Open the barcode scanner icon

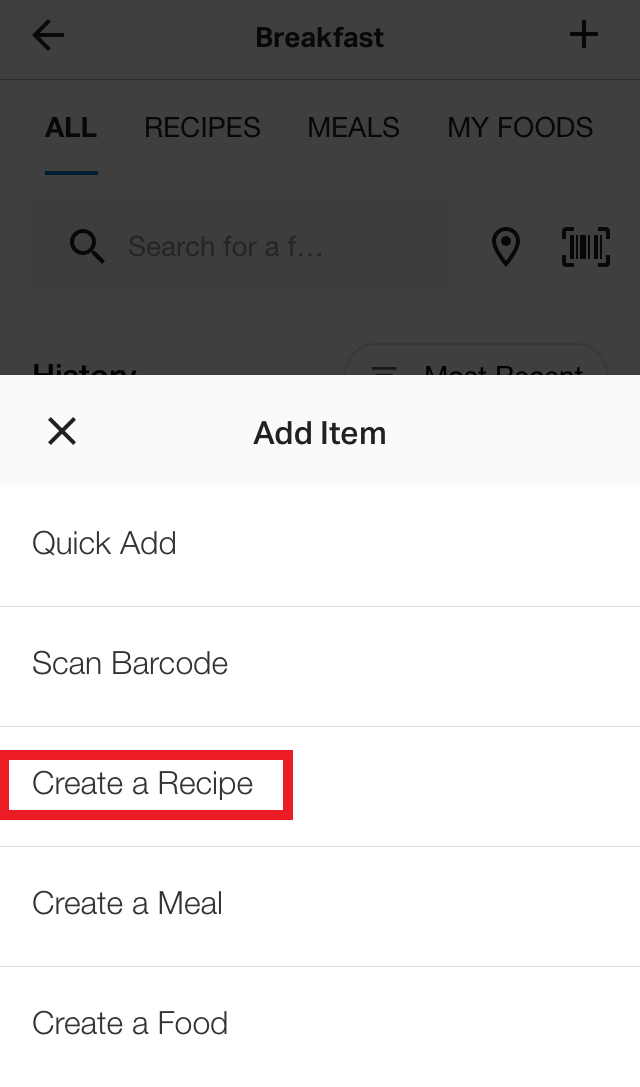pyautogui.click(x=586, y=247)
